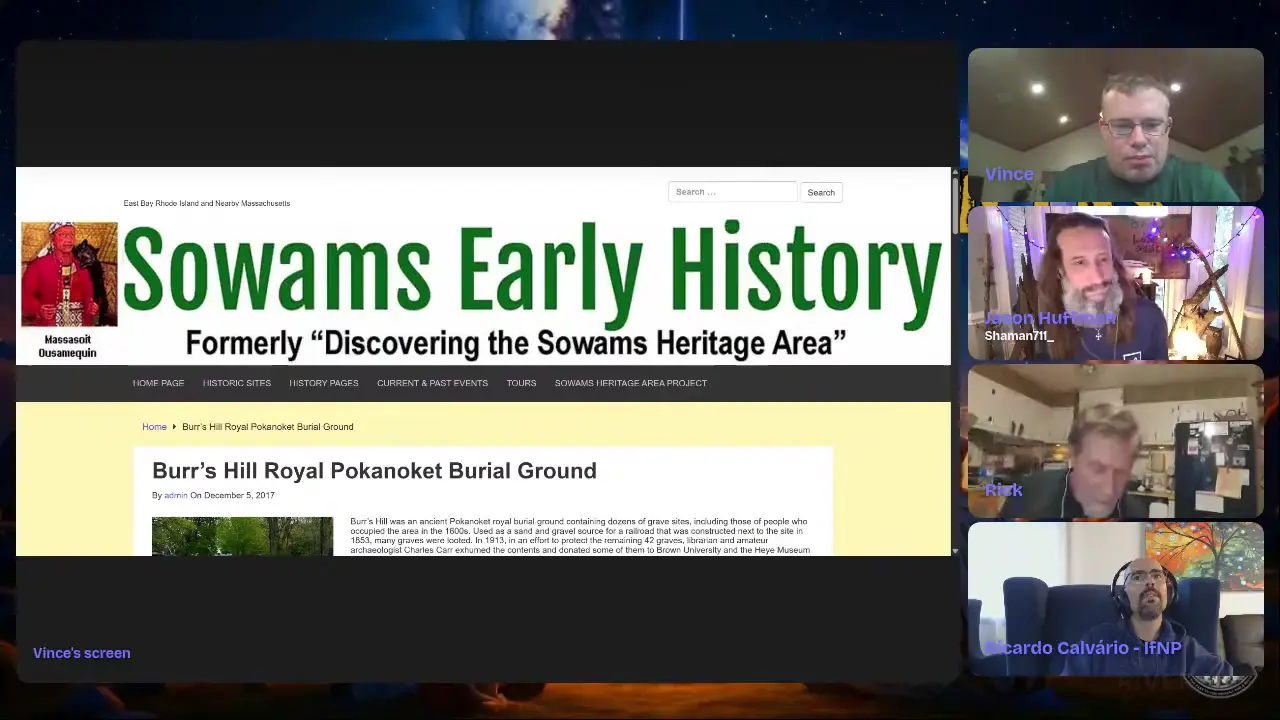The width and height of the screenshot is (1280, 720).
Task: Click the scroll up arrow of the shared page
Action: 955,173
